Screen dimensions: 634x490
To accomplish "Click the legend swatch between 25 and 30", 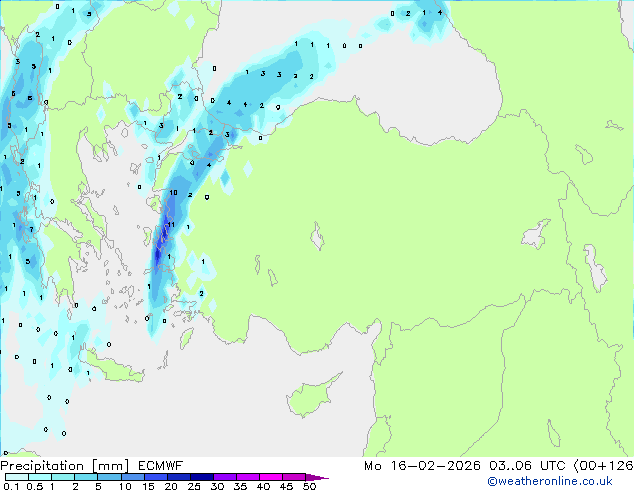I will [x=201, y=477].
